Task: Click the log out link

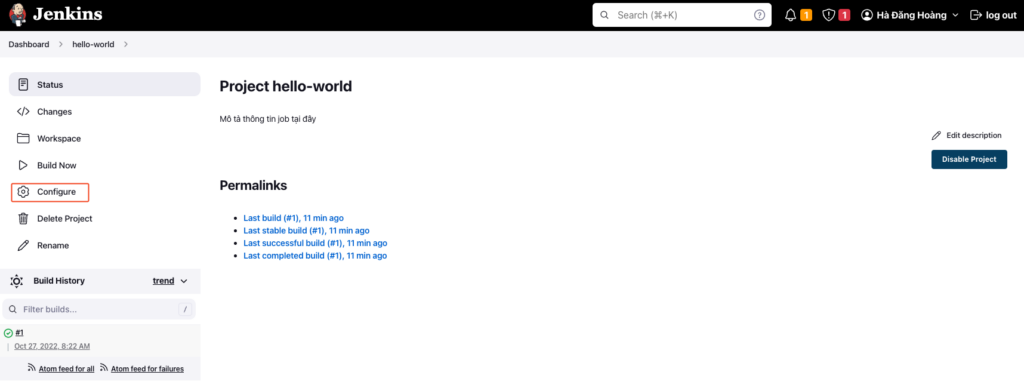Action: coord(1000,15)
